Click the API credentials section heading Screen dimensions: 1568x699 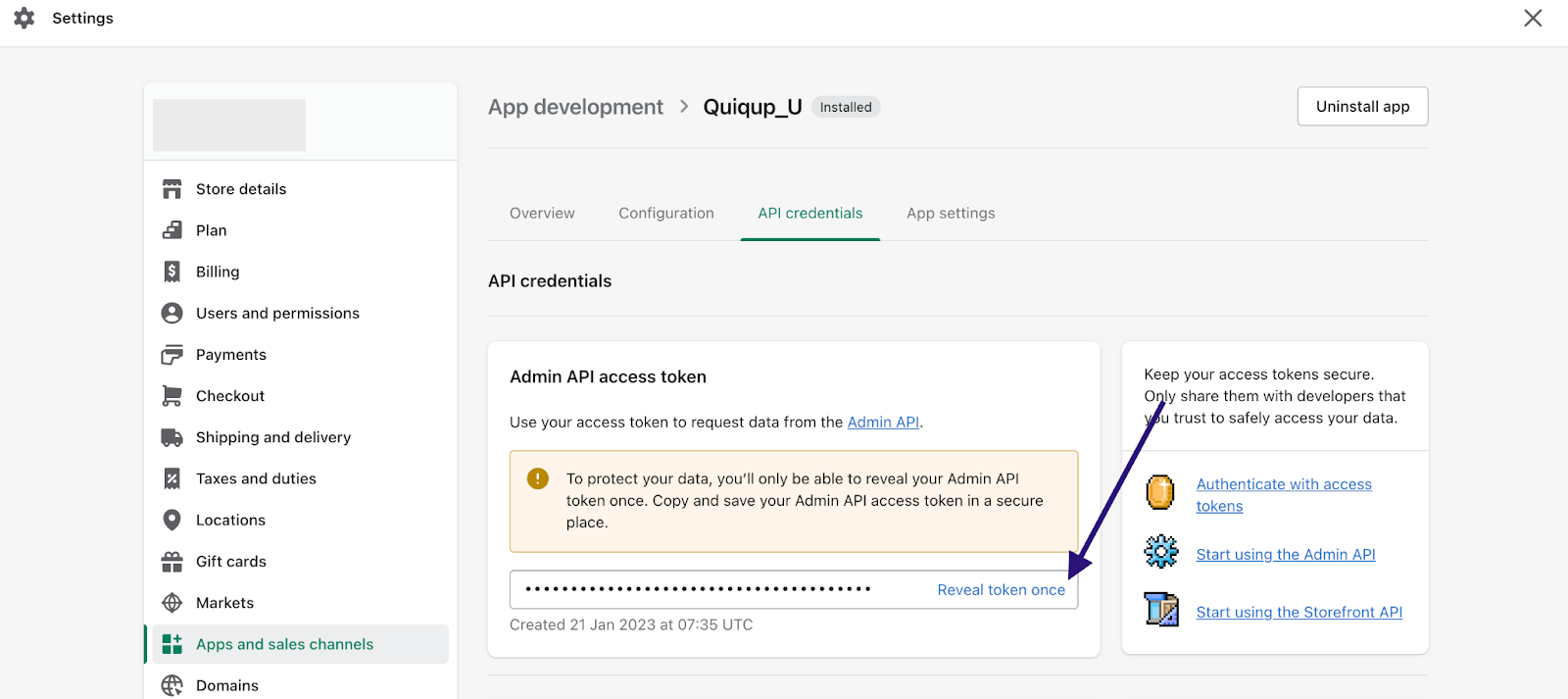pos(550,281)
